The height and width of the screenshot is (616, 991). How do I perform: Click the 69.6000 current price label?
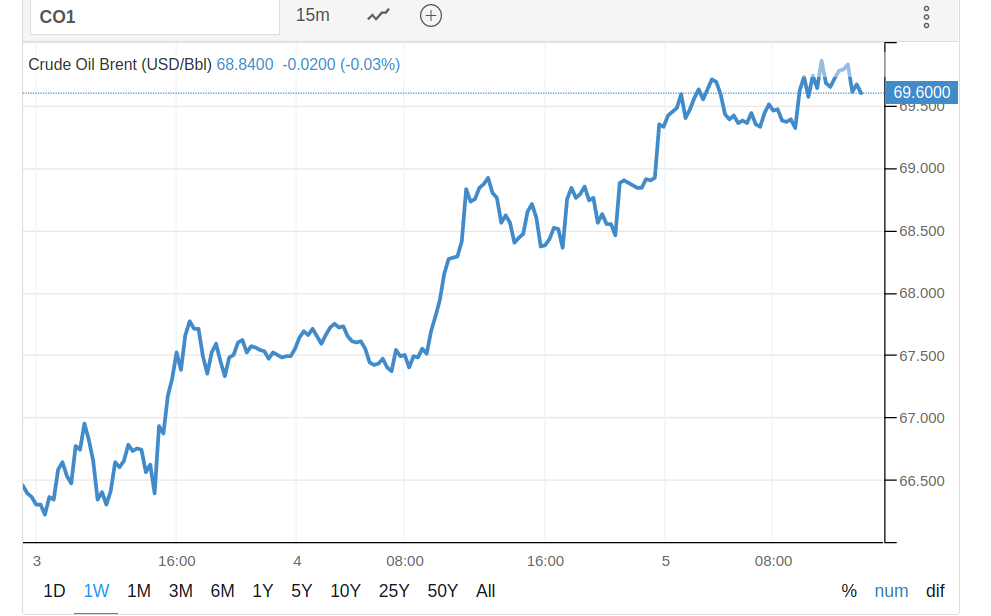(x=922, y=93)
